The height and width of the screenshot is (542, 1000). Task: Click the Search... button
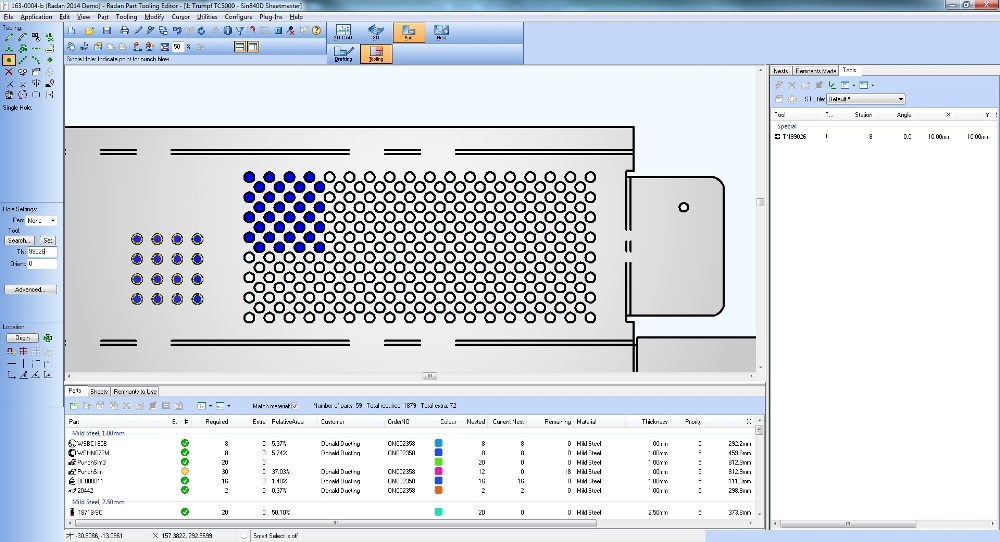19,240
